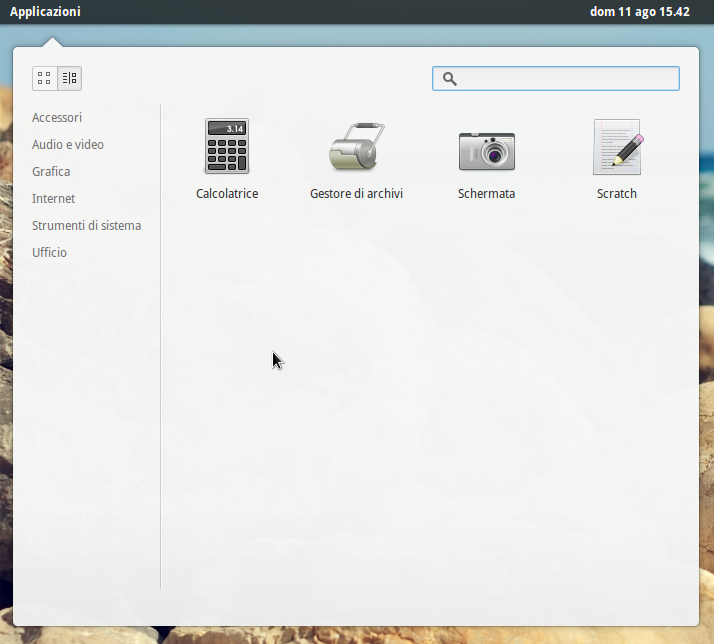This screenshot has height=644, width=714.
Task: Open the date and time indicator
Action: pos(639,11)
